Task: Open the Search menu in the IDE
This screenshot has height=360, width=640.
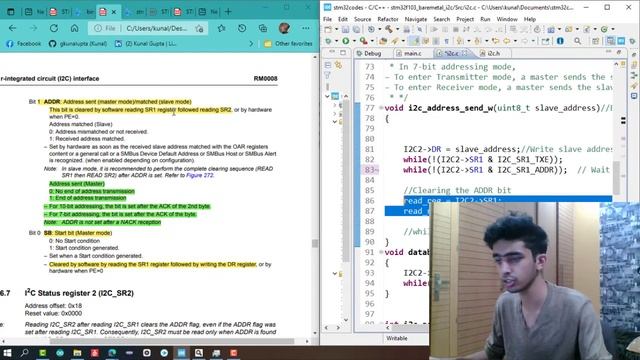Action: (x=441, y=19)
